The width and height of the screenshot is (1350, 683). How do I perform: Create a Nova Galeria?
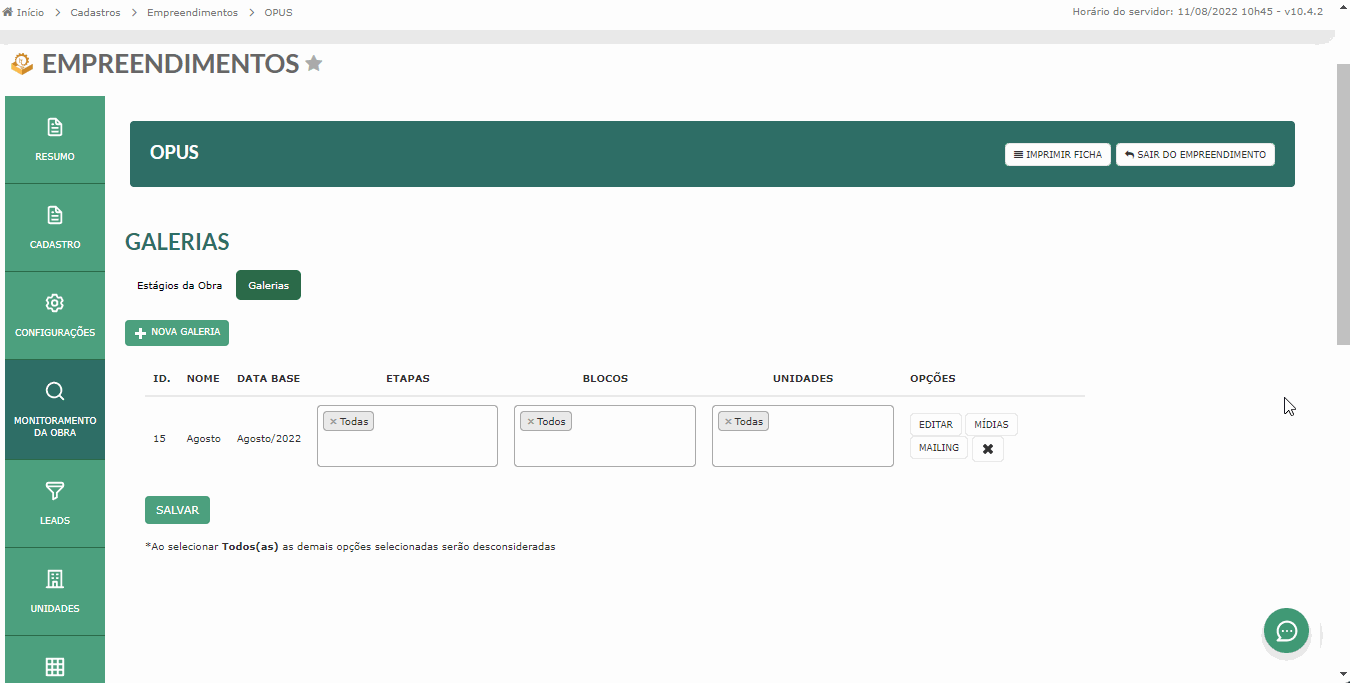click(177, 333)
